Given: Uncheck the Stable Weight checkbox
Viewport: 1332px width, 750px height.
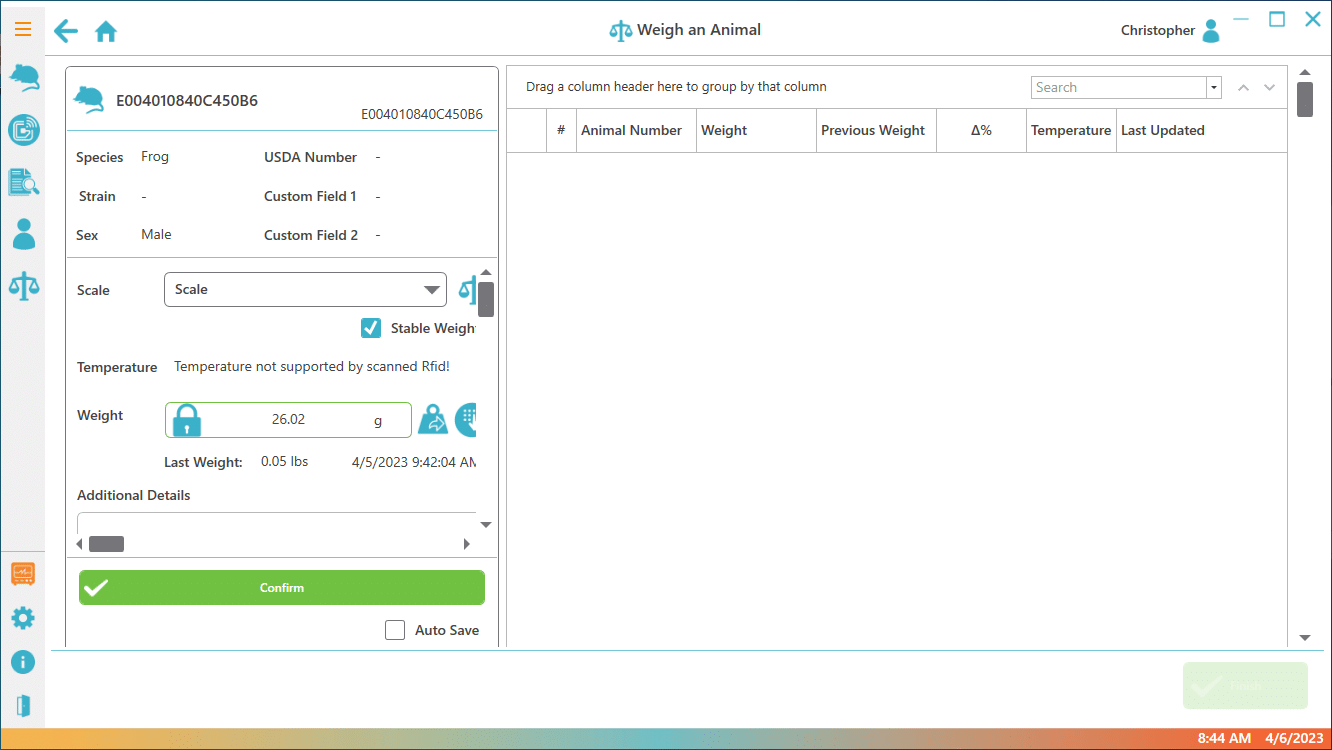Looking at the screenshot, I should click(x=371, y=328).
